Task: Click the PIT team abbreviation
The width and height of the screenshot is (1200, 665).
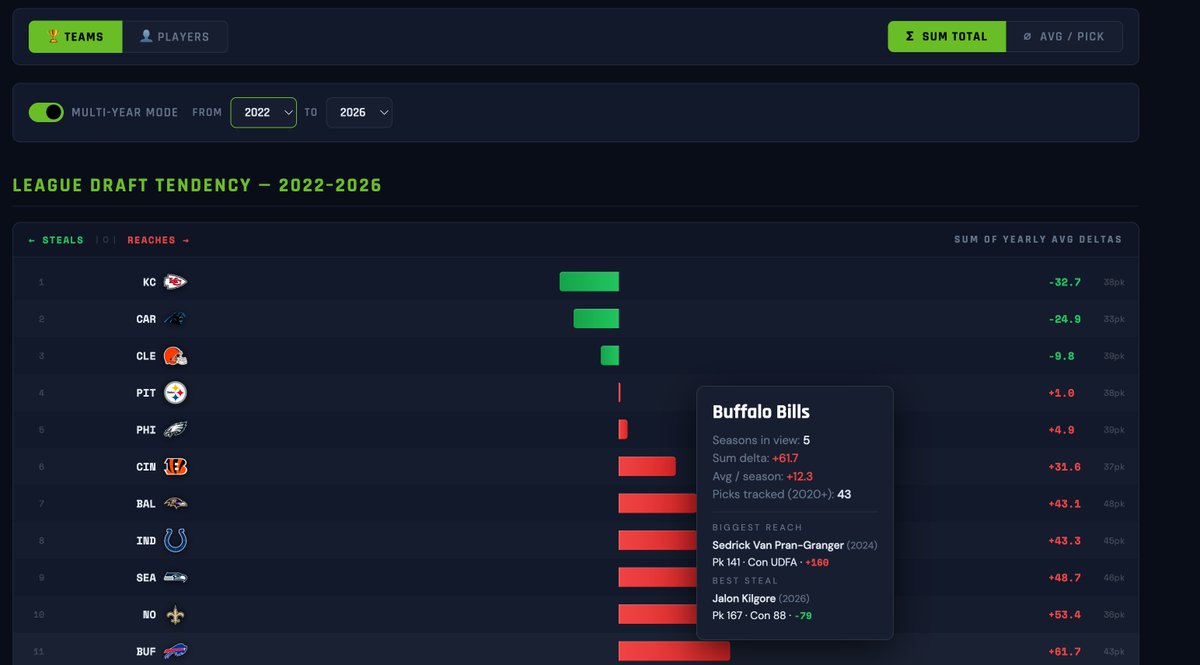Action: pos(146,394)
